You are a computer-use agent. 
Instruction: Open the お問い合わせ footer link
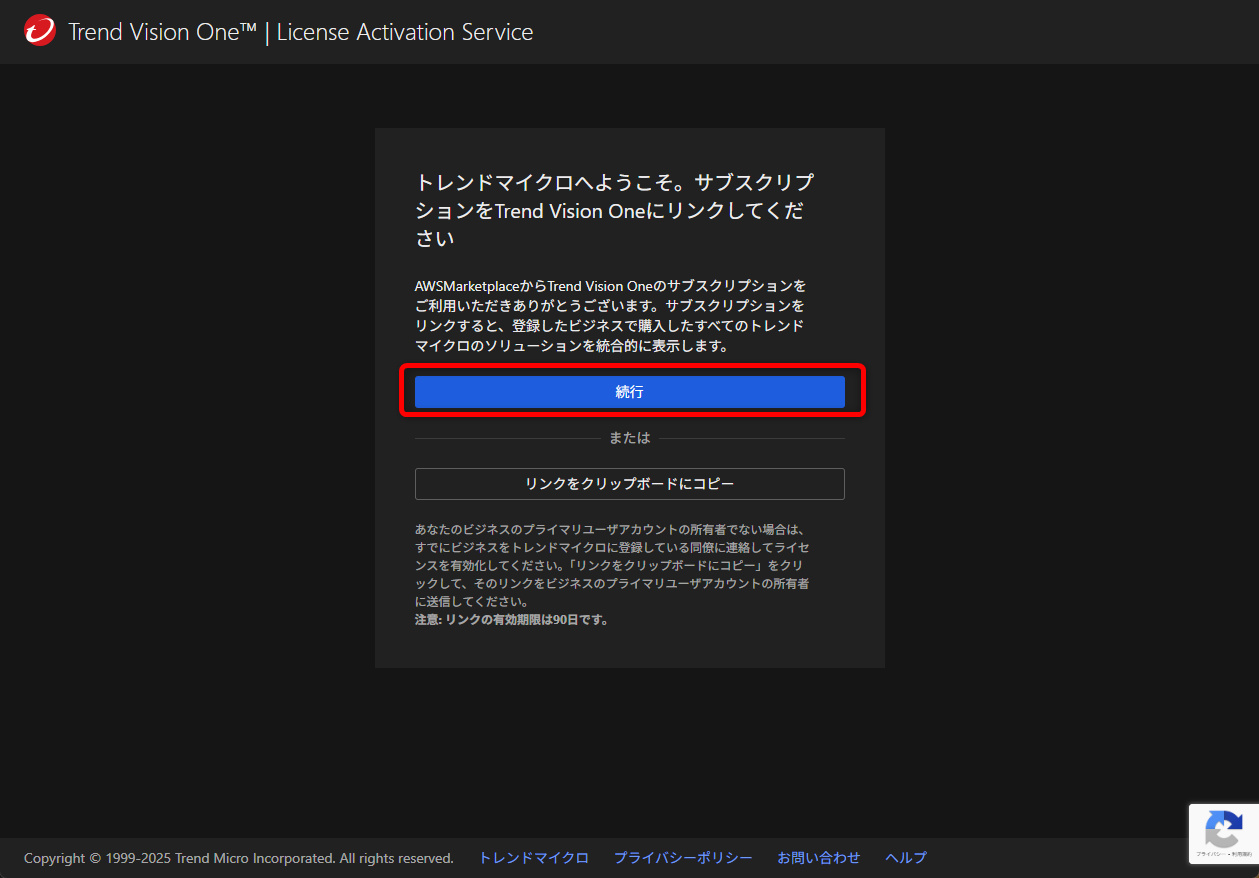click(x=819, y=858)
